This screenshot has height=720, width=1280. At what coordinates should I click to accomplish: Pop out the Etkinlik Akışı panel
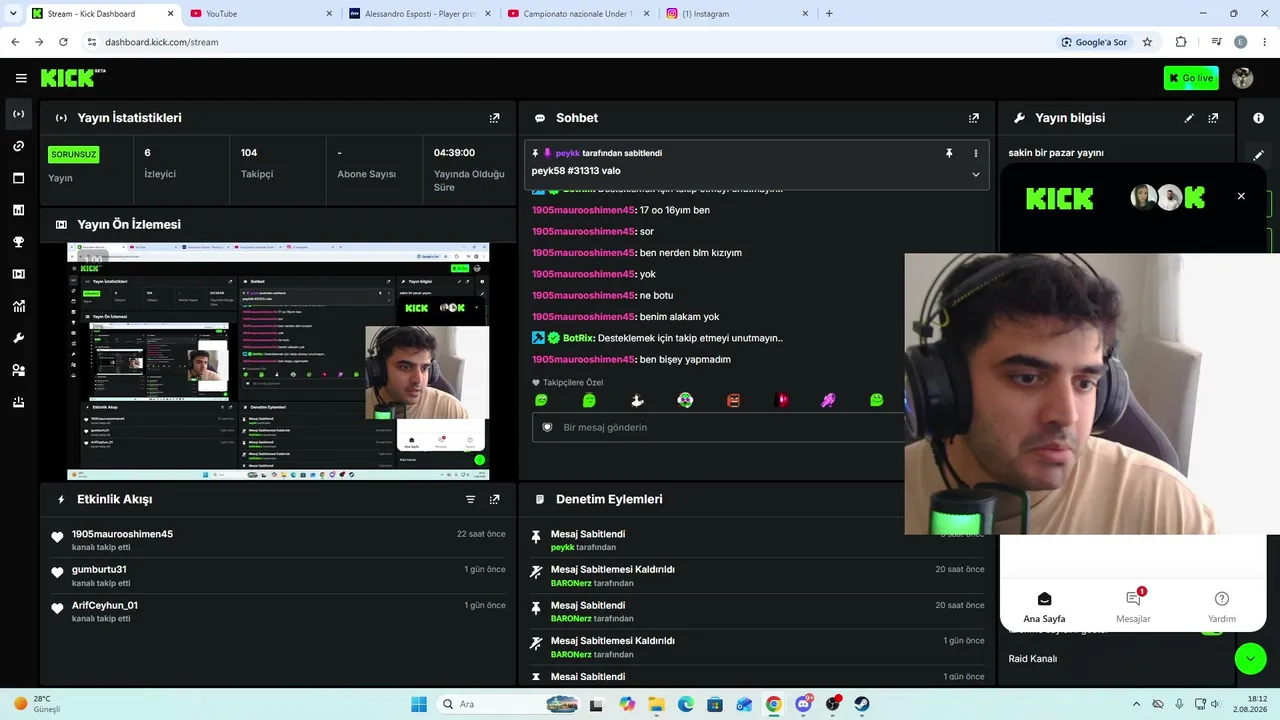pos(494,499)
